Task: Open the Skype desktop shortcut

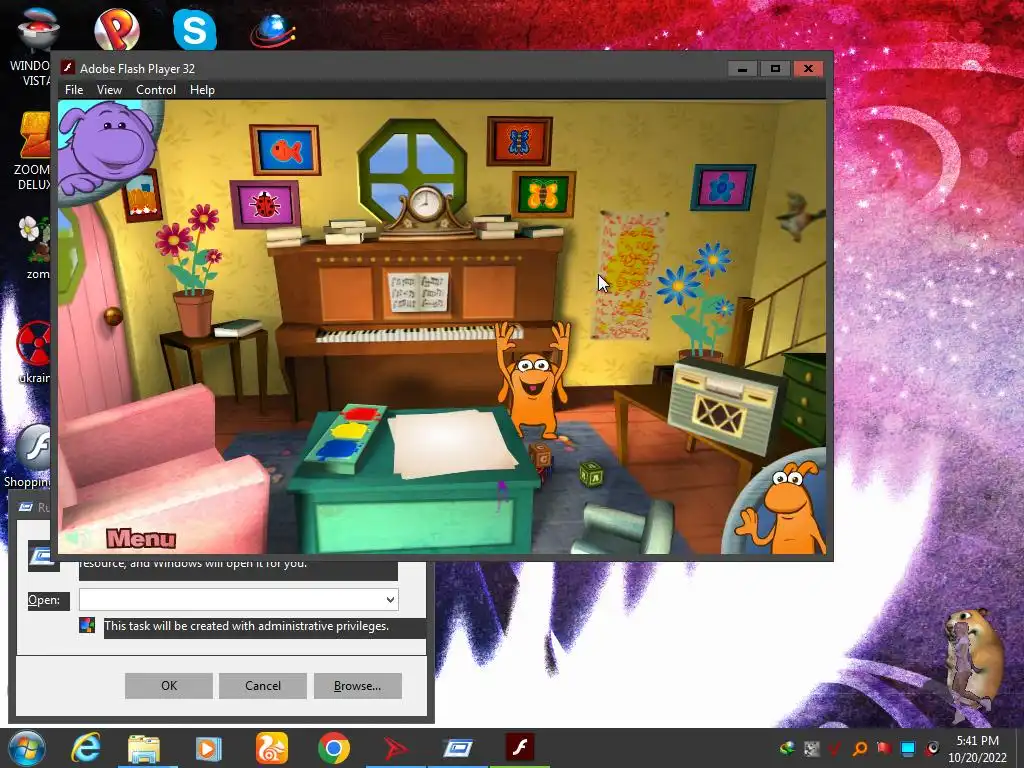Action: click(195, 29)
